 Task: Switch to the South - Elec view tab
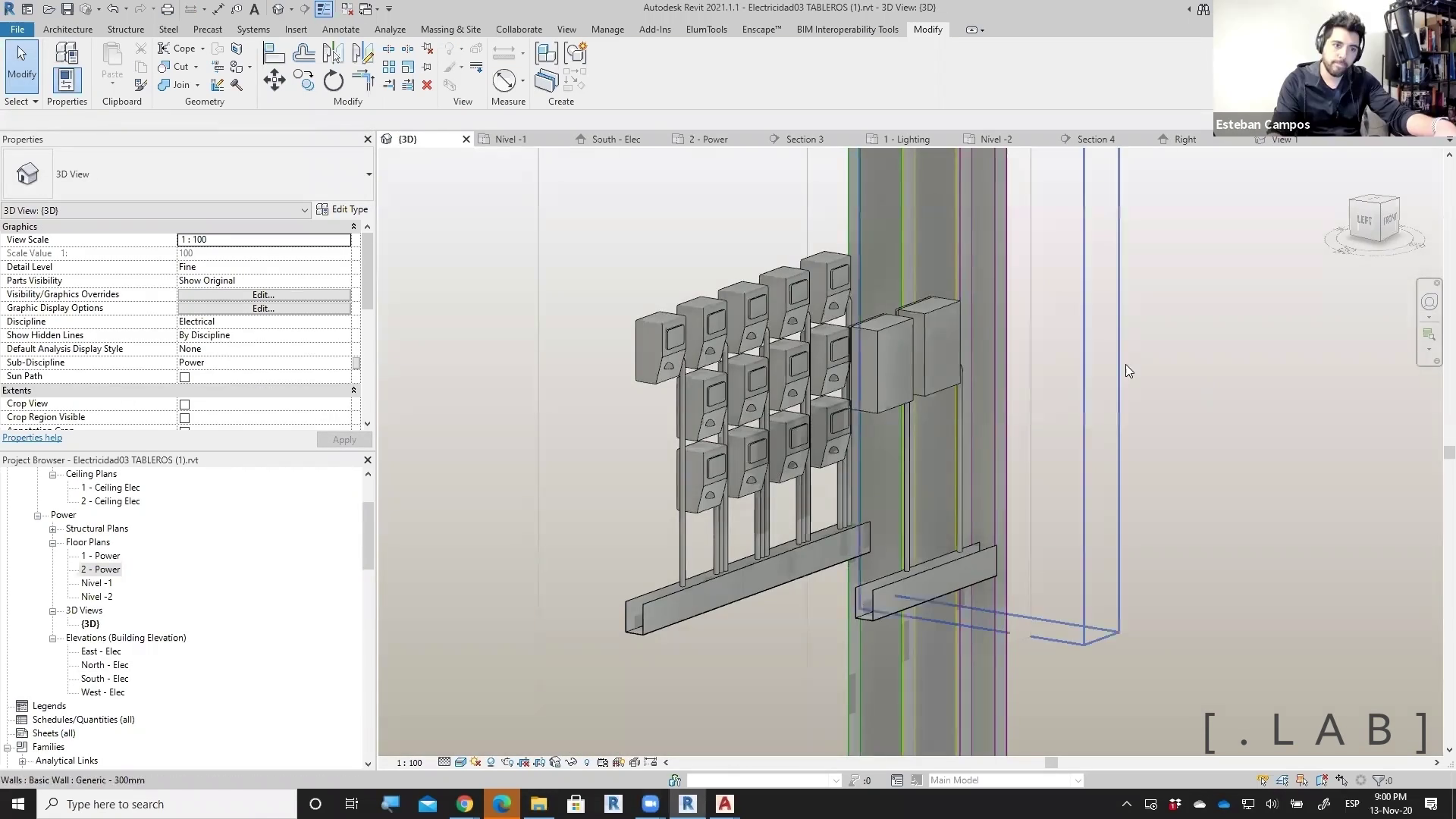[615, 140]
